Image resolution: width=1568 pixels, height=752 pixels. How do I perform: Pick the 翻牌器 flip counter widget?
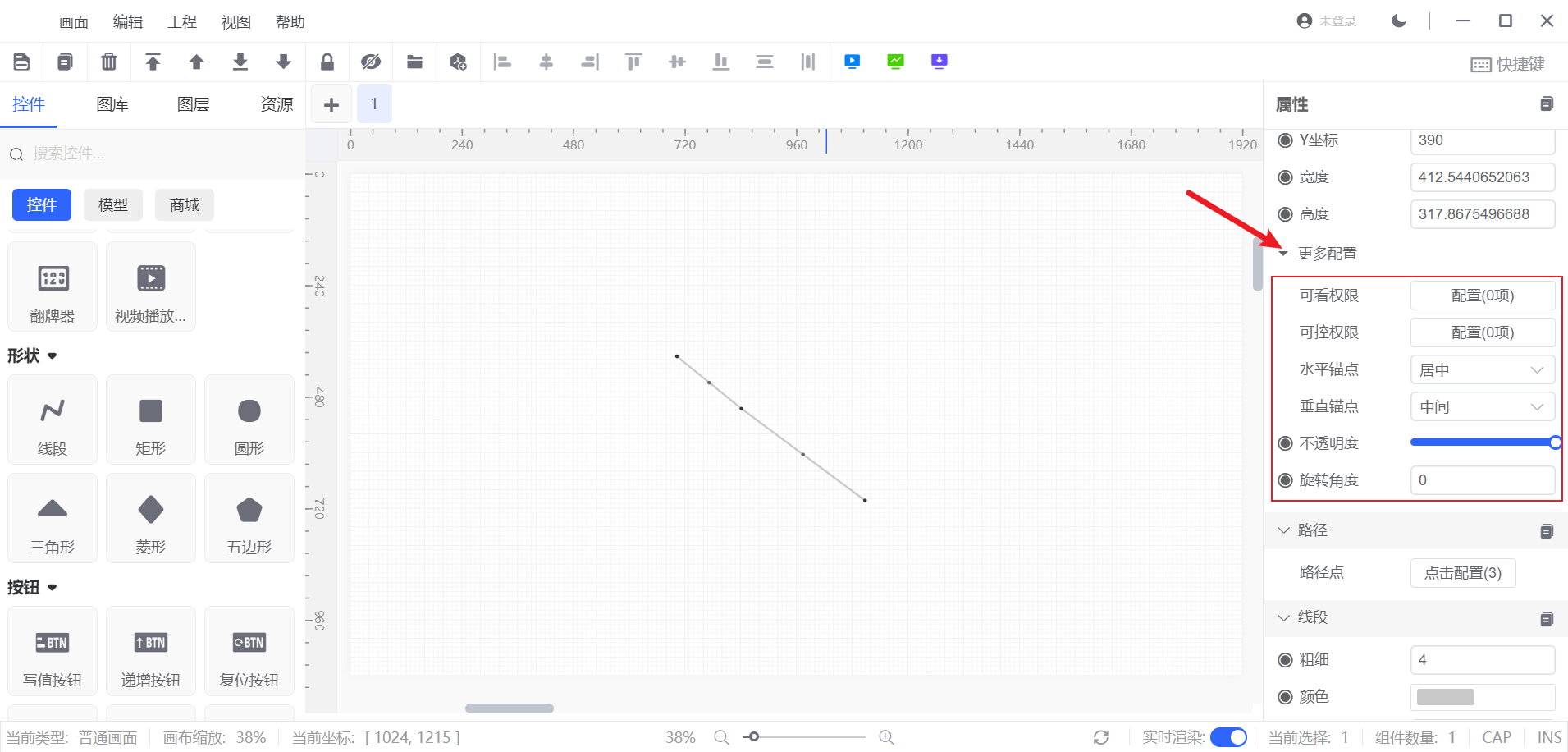(53, 287)
